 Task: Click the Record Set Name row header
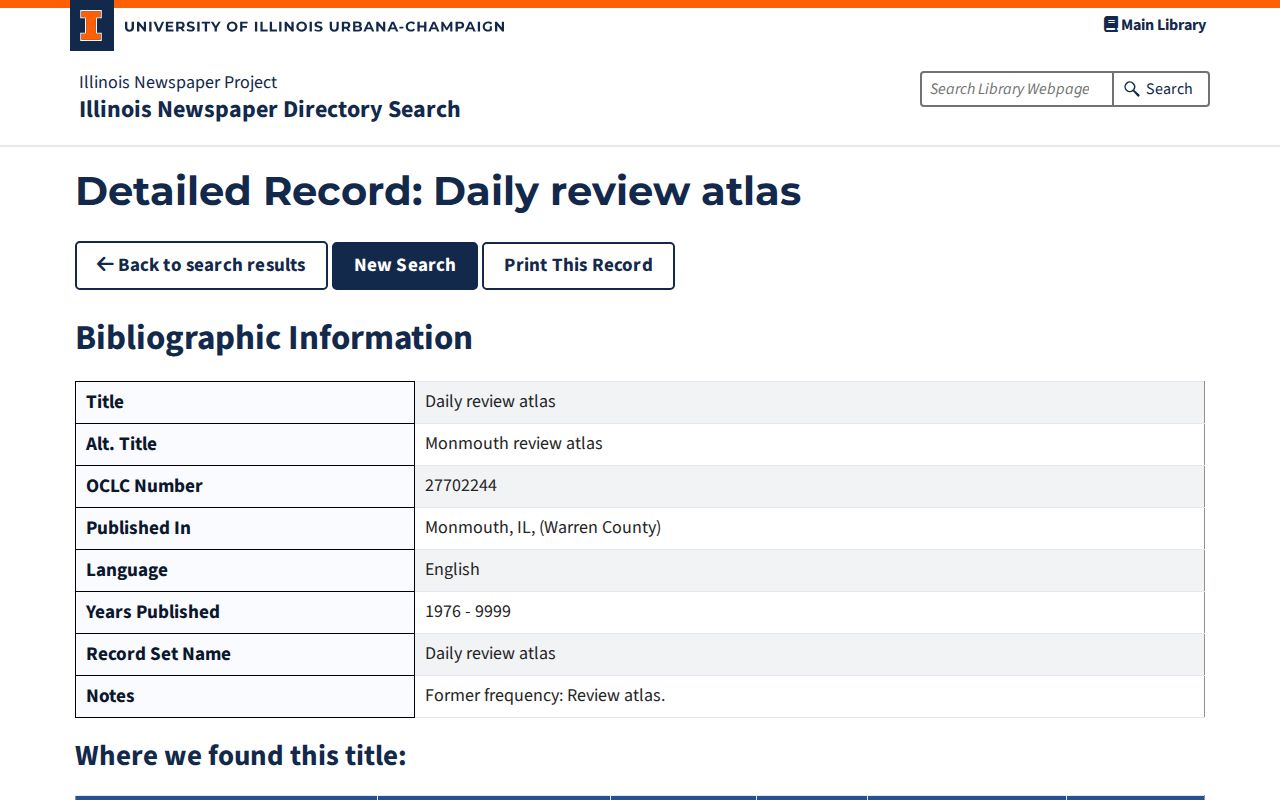(245, 654)
